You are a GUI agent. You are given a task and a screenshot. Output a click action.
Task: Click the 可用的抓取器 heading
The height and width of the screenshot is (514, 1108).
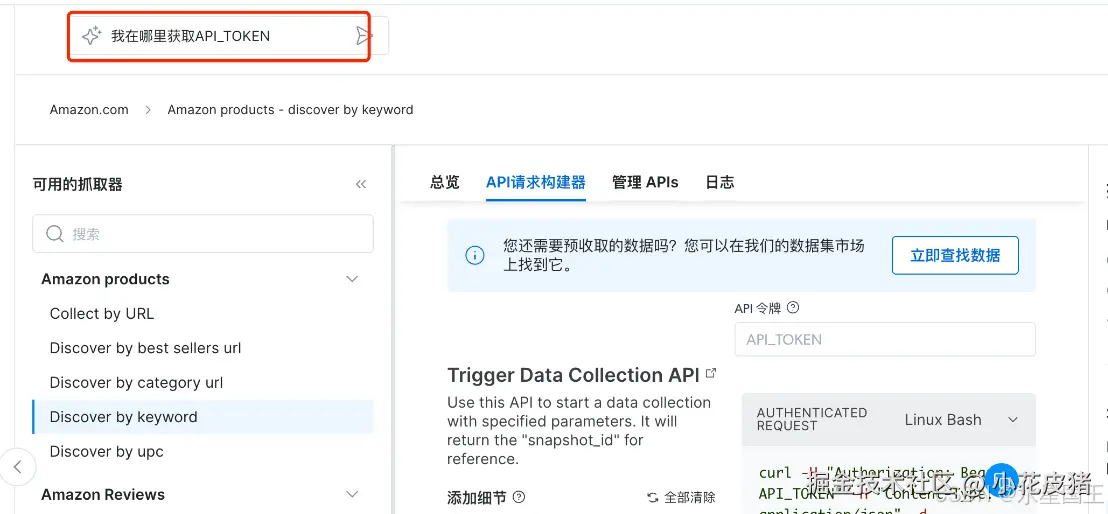tap(78, 185)
